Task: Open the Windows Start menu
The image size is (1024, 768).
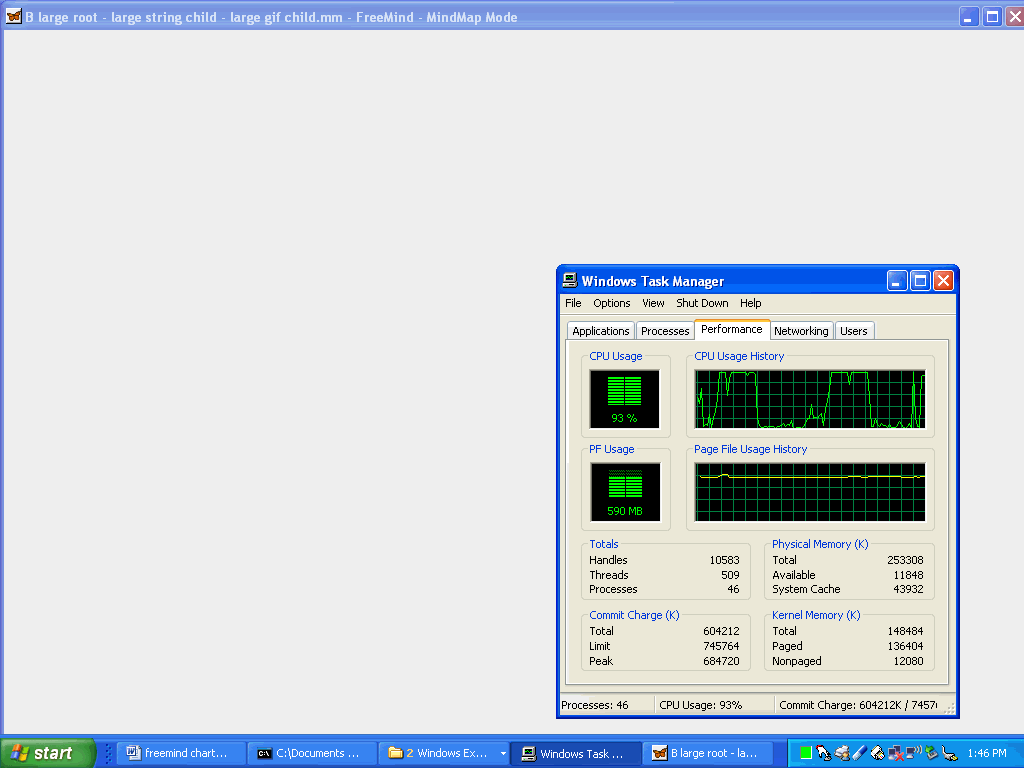Action: (47, 753)
